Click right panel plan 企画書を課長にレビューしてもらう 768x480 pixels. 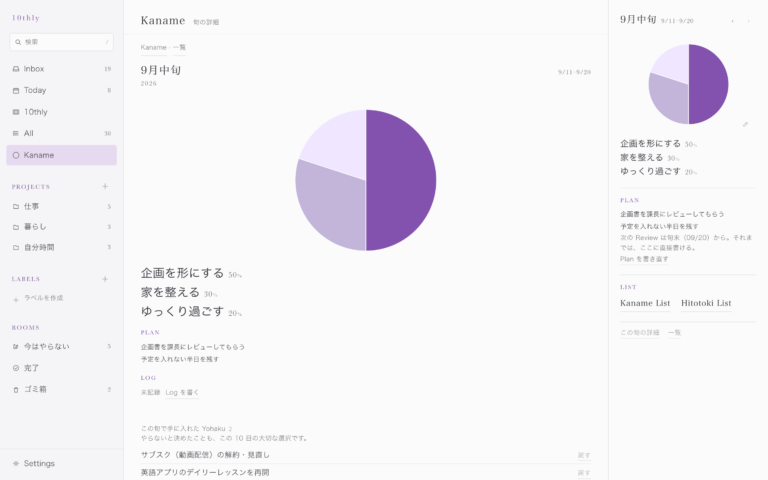672,214
